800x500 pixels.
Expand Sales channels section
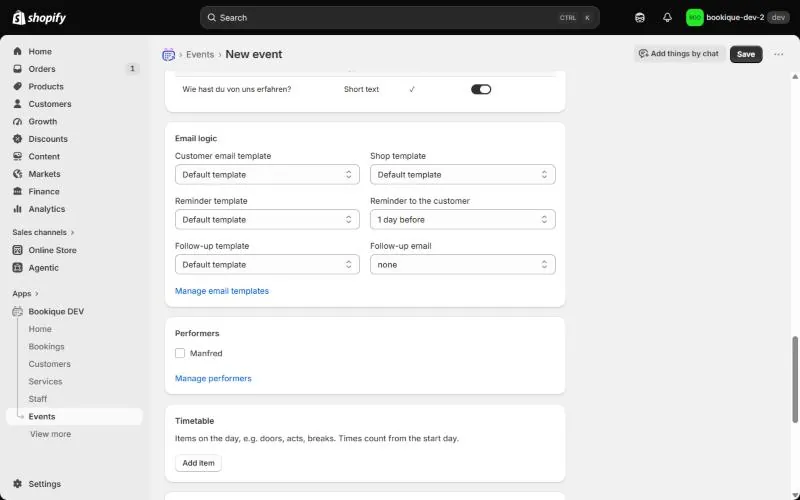click(x=43, y=232)
